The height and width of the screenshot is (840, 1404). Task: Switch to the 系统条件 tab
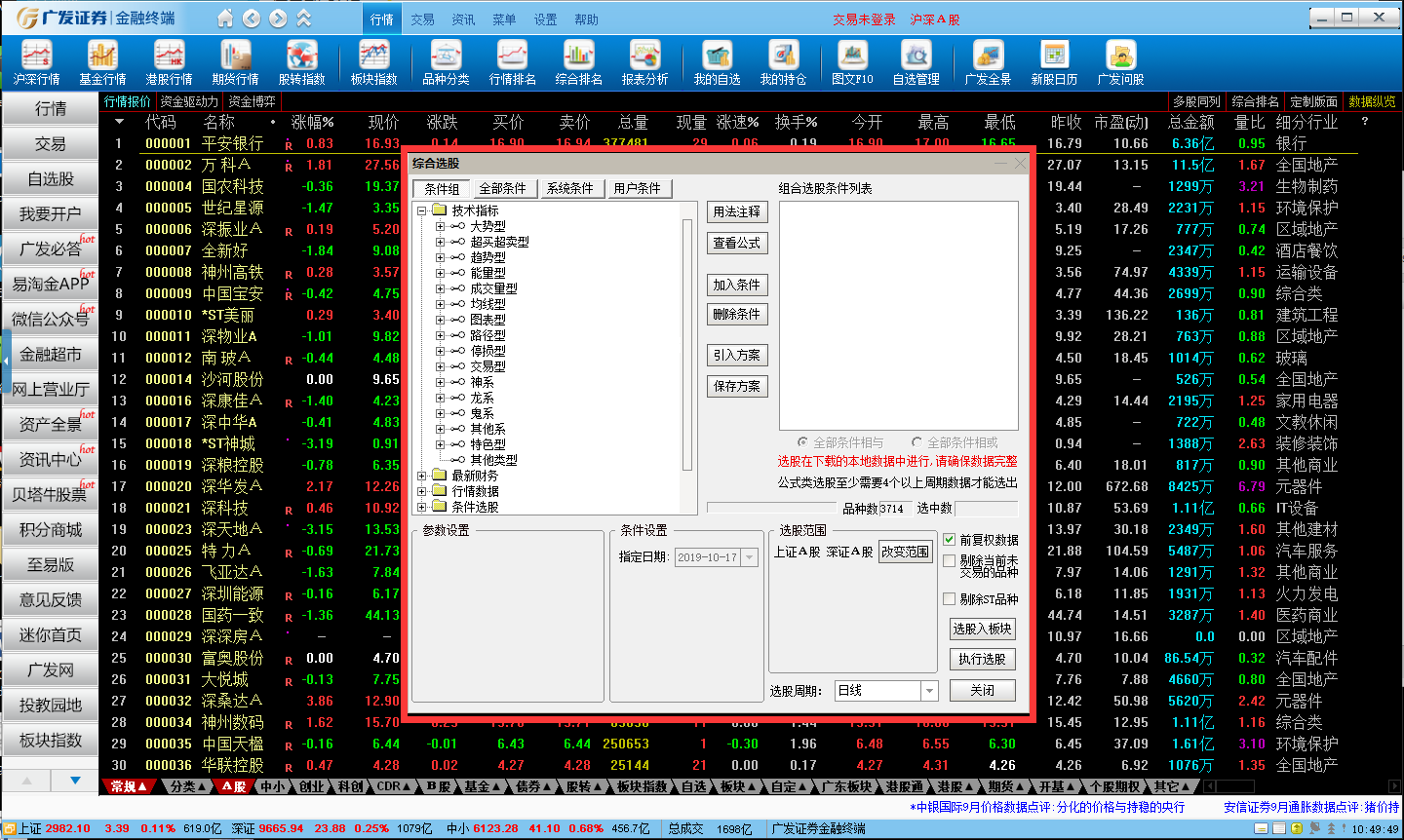coord(569,188)
